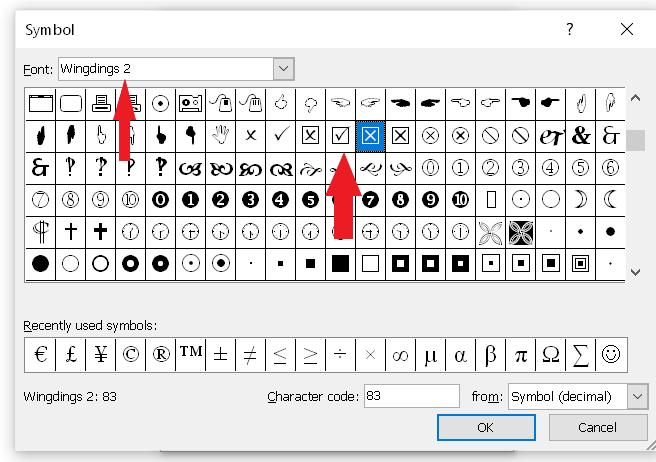Select the yen sign recent symbol
The height and width of the screenshot is (462, 656).
click(100, 354)
